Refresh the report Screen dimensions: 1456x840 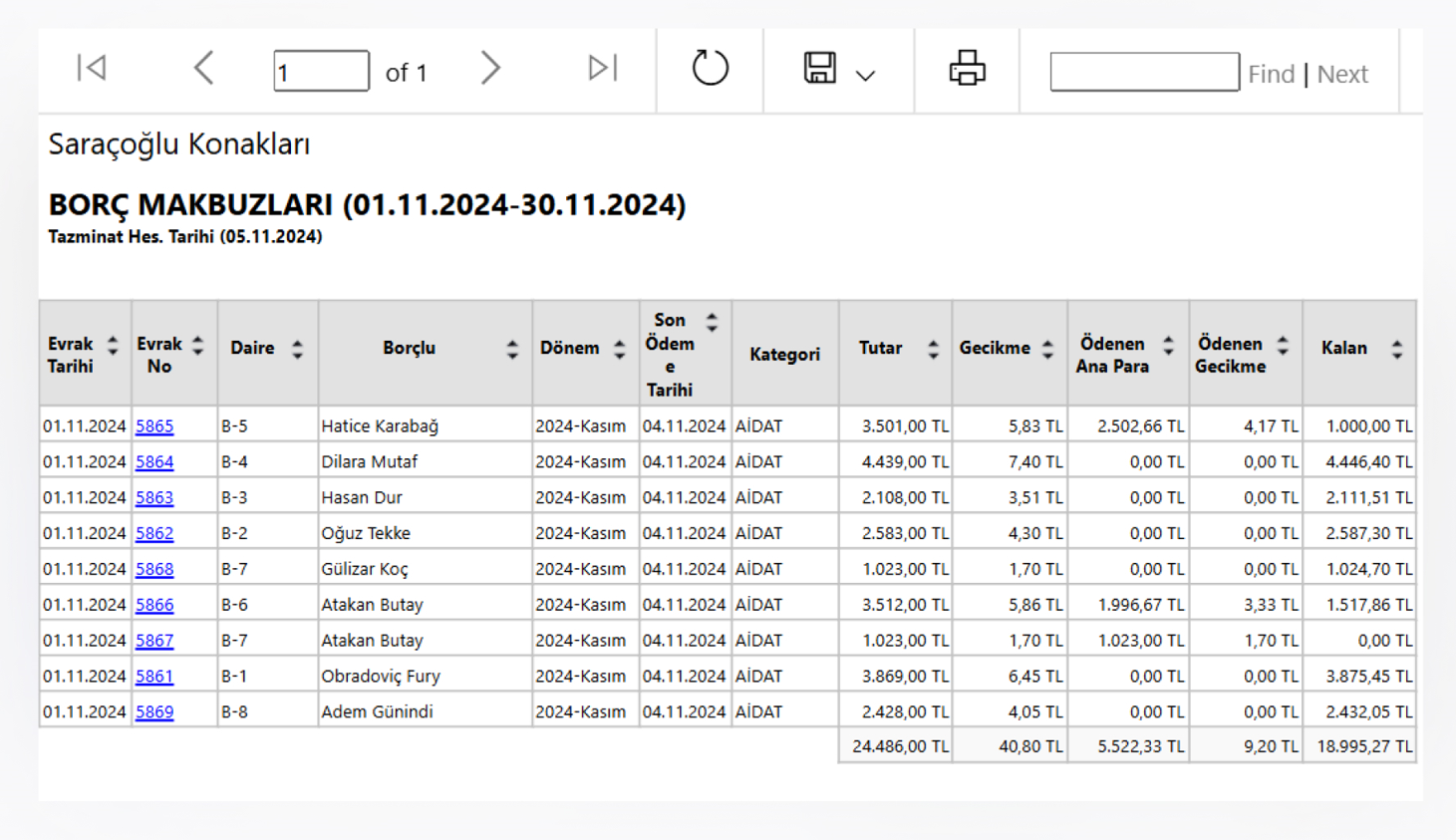pyautogui.click(x=711, y=68)
